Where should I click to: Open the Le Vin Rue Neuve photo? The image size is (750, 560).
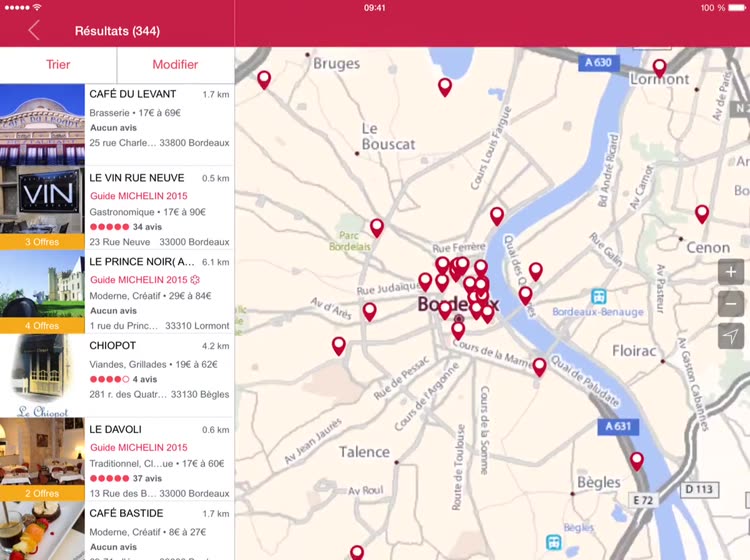click(x=42, y=200)
